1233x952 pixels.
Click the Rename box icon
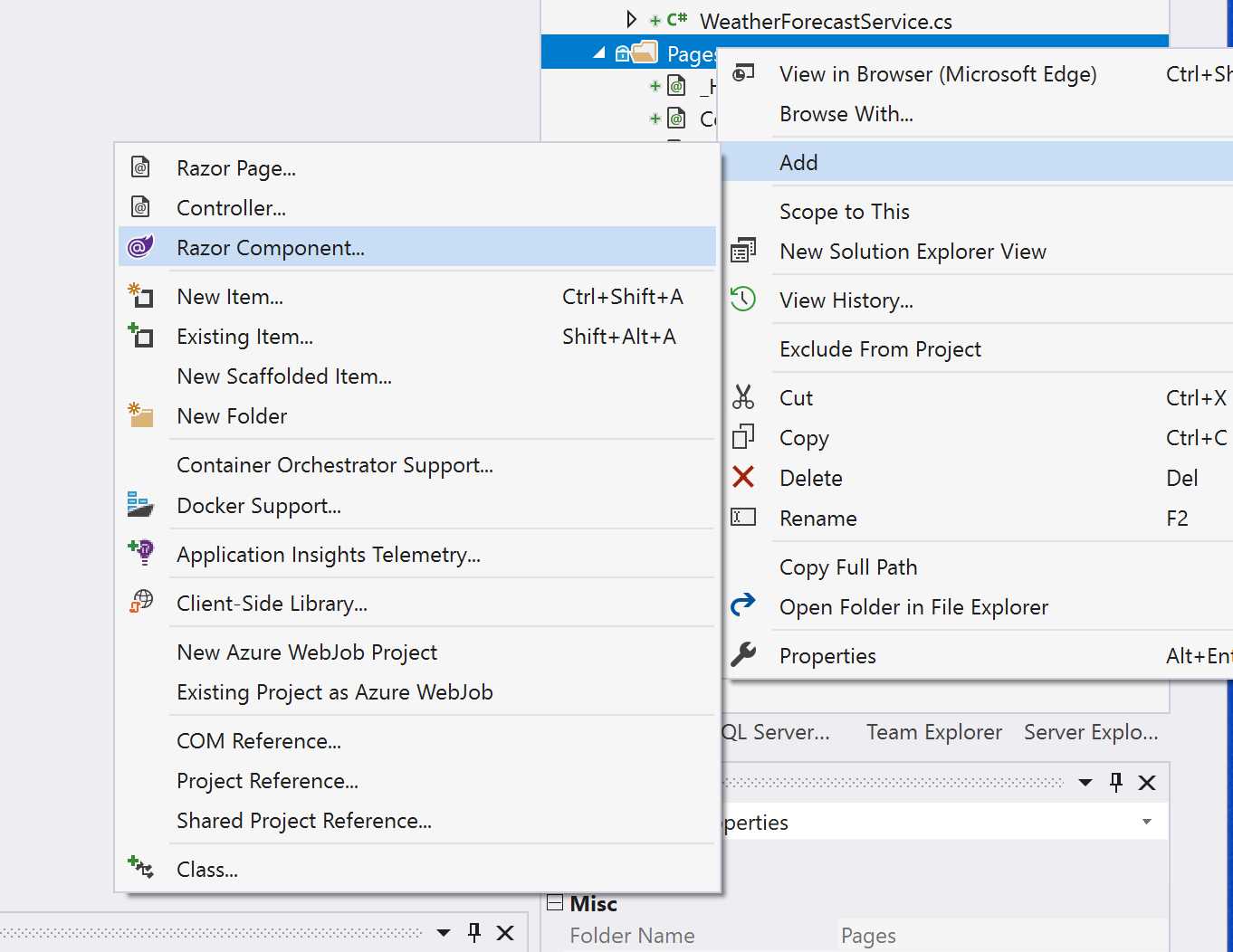pos(743,518)
